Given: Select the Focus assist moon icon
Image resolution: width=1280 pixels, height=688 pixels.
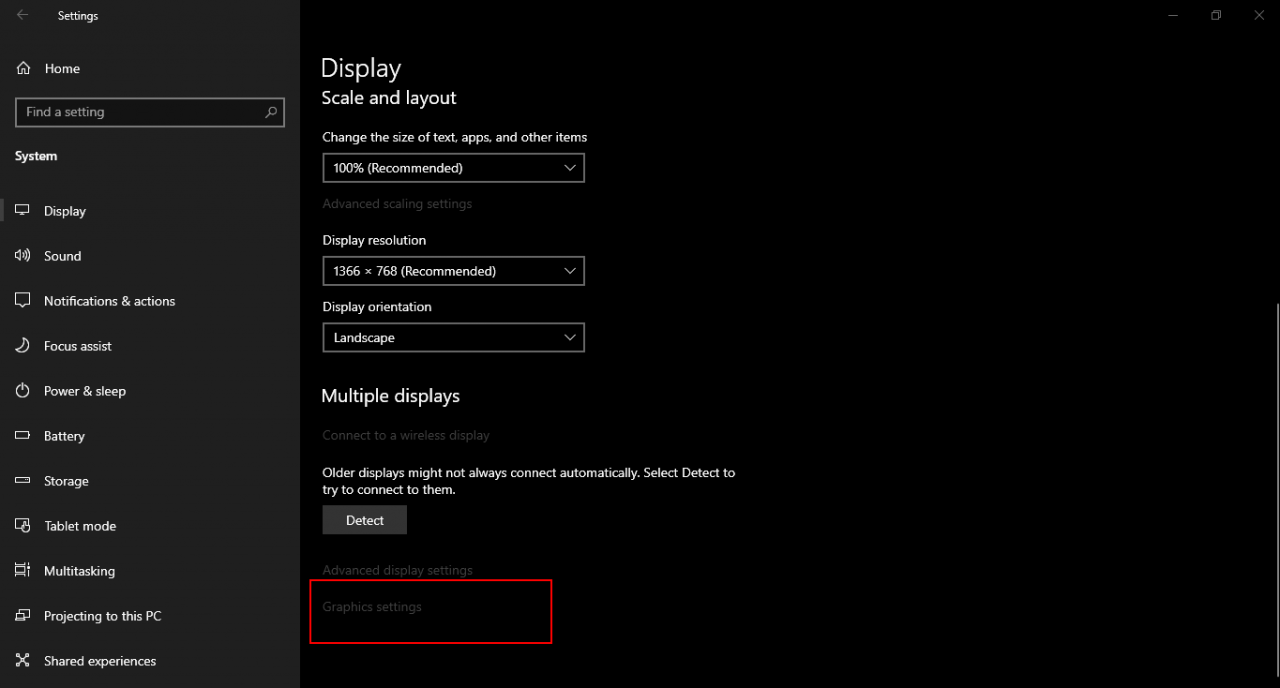Looking at the screenshot, I should tap(23, 346).
